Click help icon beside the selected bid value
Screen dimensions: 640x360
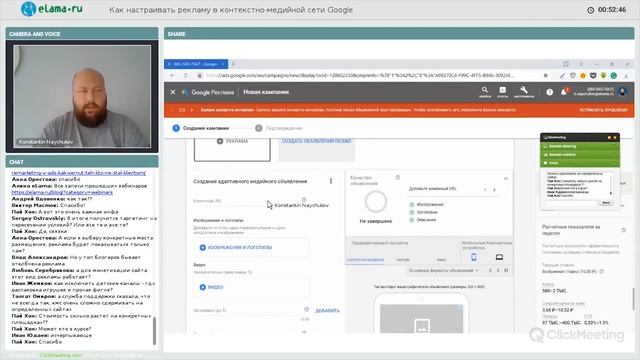click(601, 271)
